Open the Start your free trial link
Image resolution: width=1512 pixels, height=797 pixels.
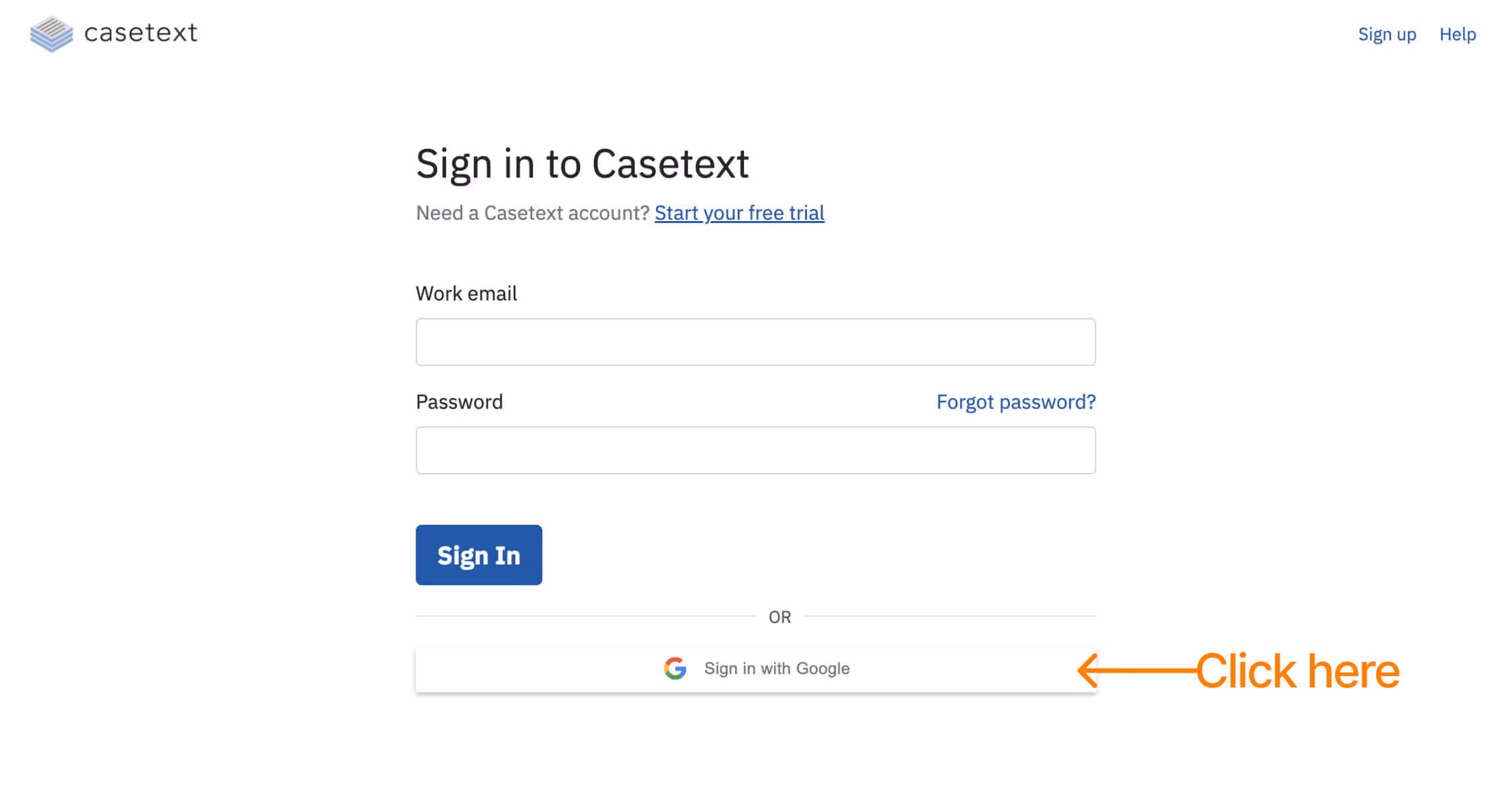[x=739, y=213]
